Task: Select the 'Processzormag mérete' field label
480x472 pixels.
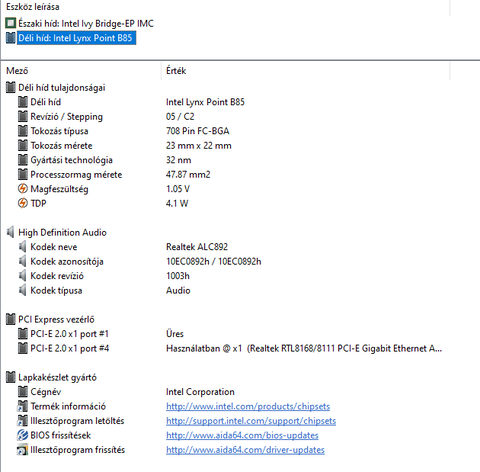Action: 76,174
